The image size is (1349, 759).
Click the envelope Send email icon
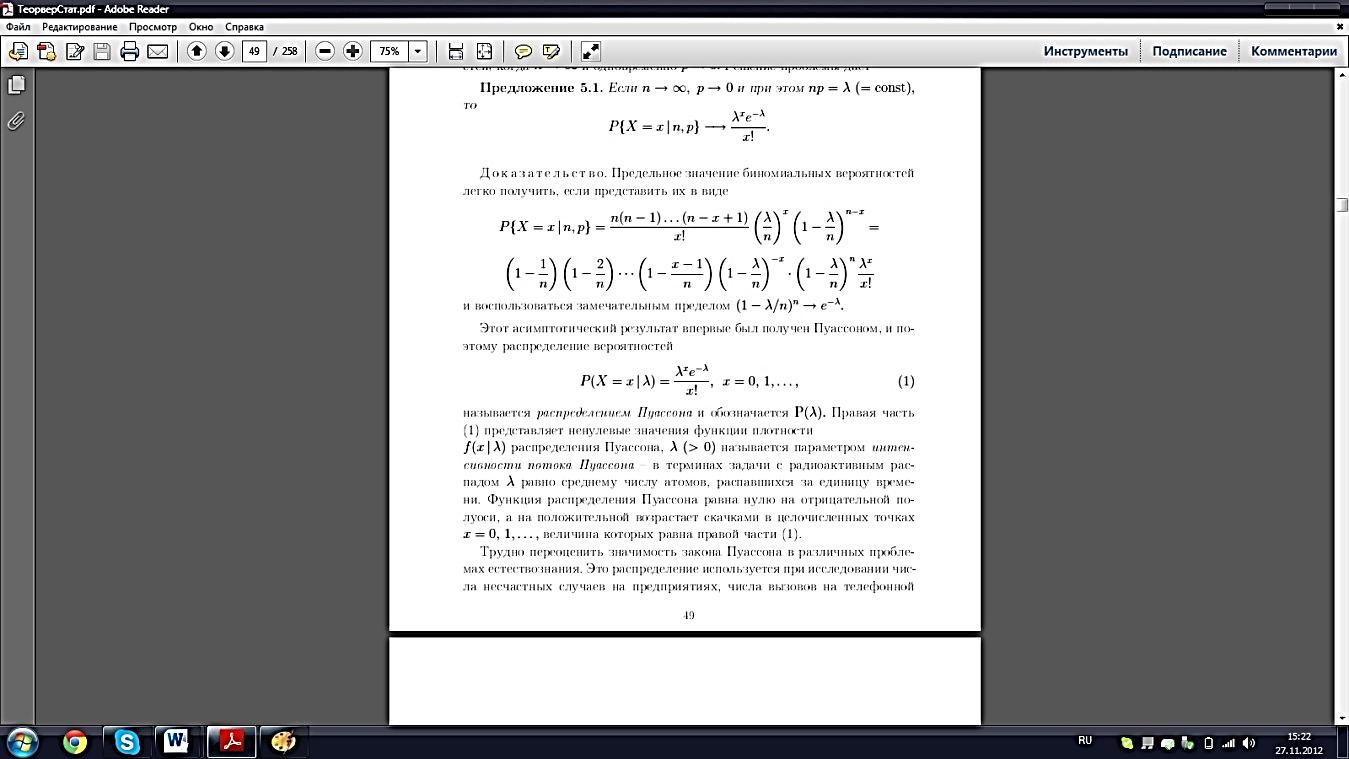click(157, 51)
